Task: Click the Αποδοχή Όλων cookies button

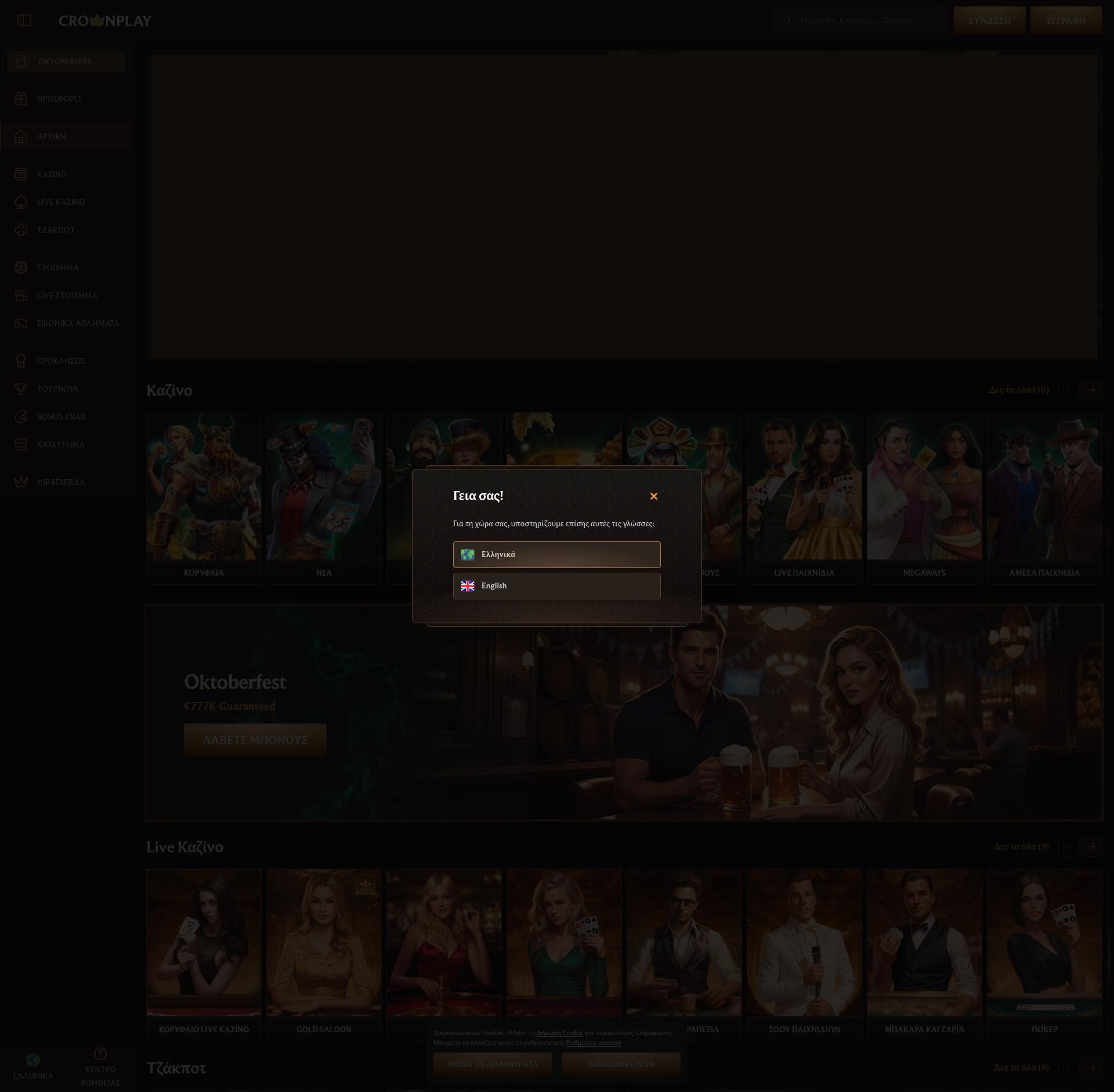Action: (621, 1064)
